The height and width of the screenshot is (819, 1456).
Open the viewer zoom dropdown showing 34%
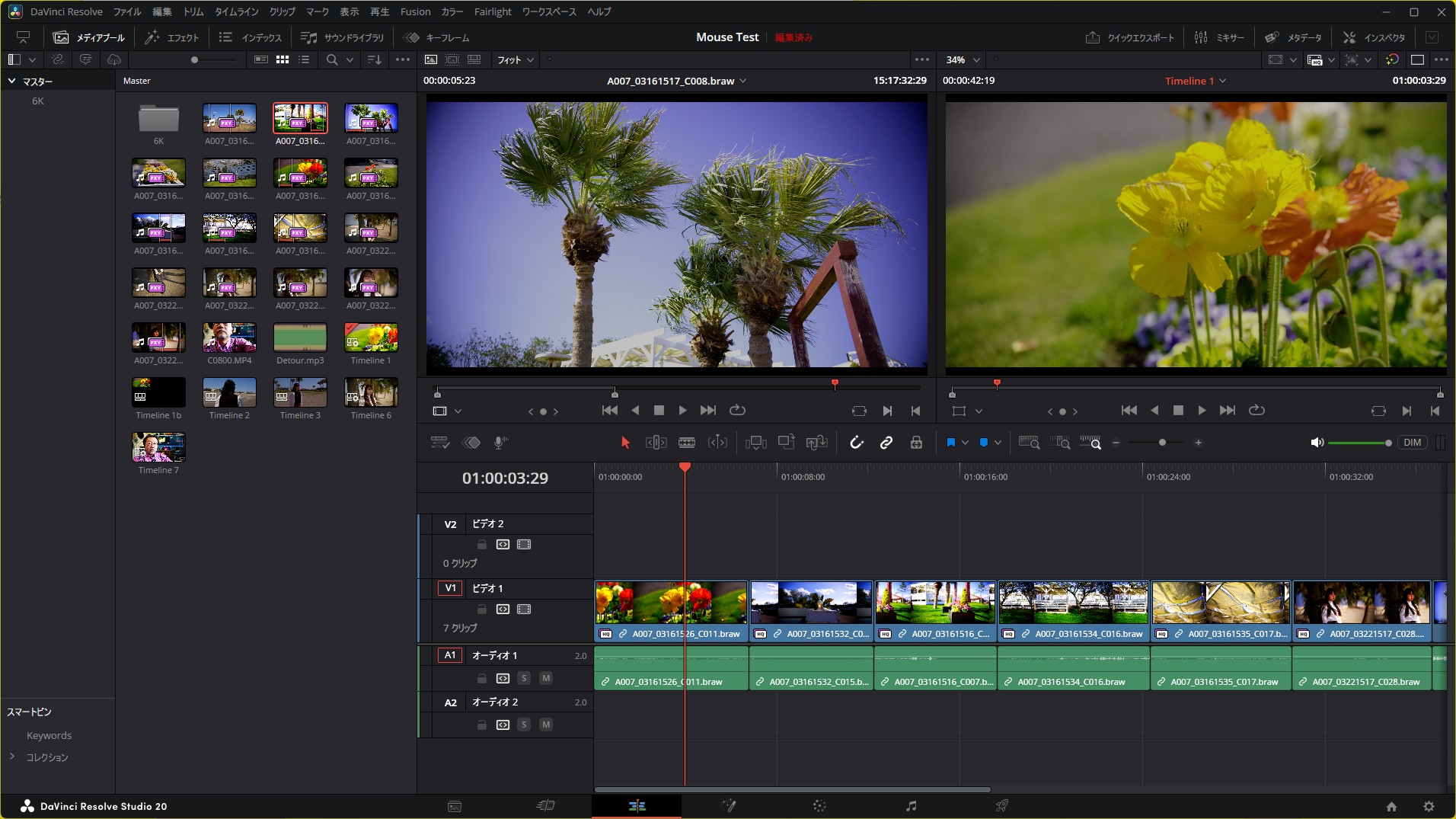coord(962,59)
